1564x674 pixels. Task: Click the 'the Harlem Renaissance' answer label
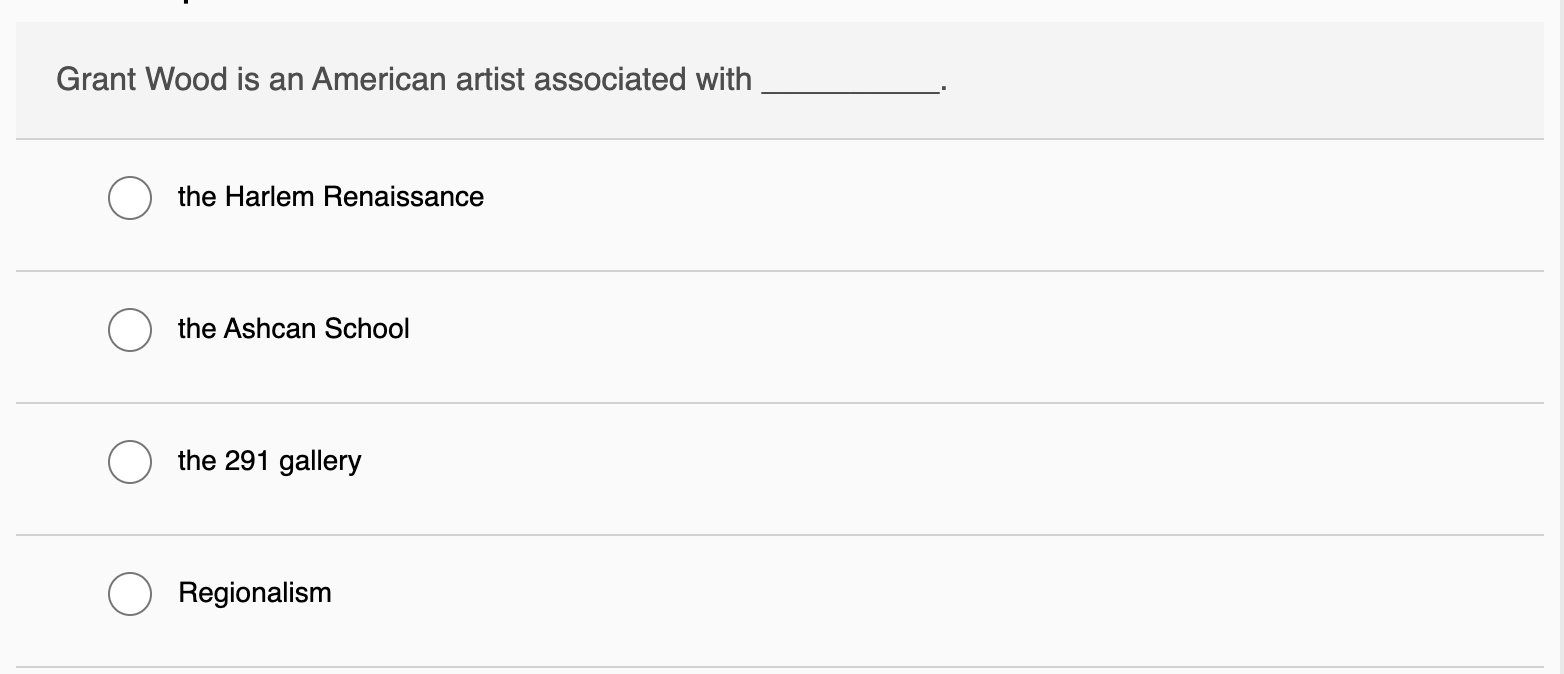pyautogui.click(x=330, y=197)
